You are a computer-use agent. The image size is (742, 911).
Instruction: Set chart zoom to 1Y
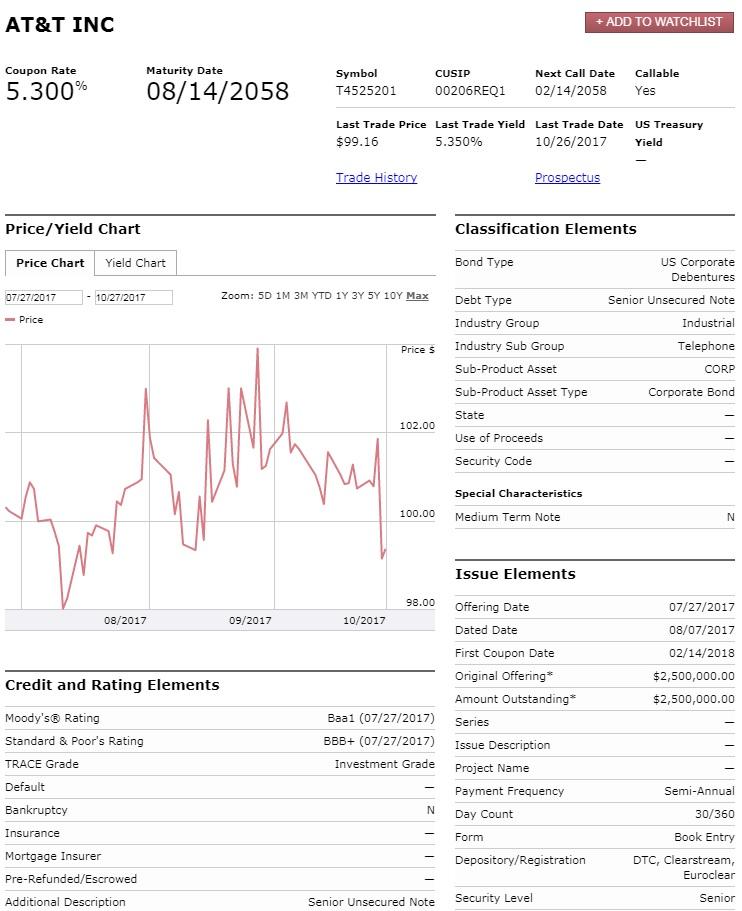342,296
